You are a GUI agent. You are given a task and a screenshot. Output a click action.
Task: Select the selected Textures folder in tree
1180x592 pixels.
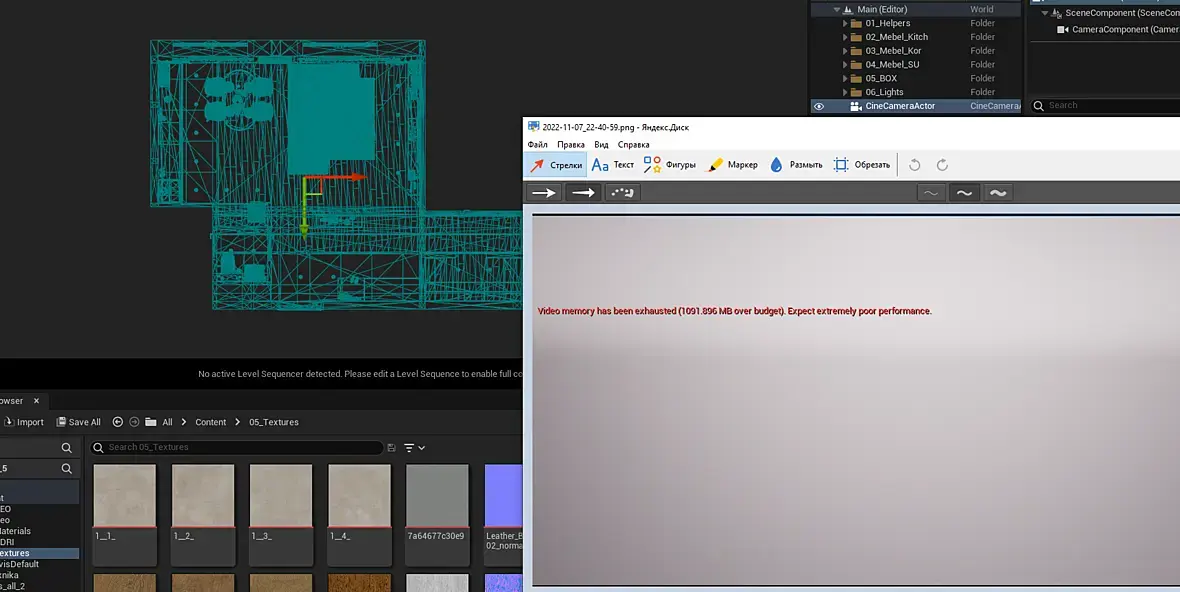39,553
